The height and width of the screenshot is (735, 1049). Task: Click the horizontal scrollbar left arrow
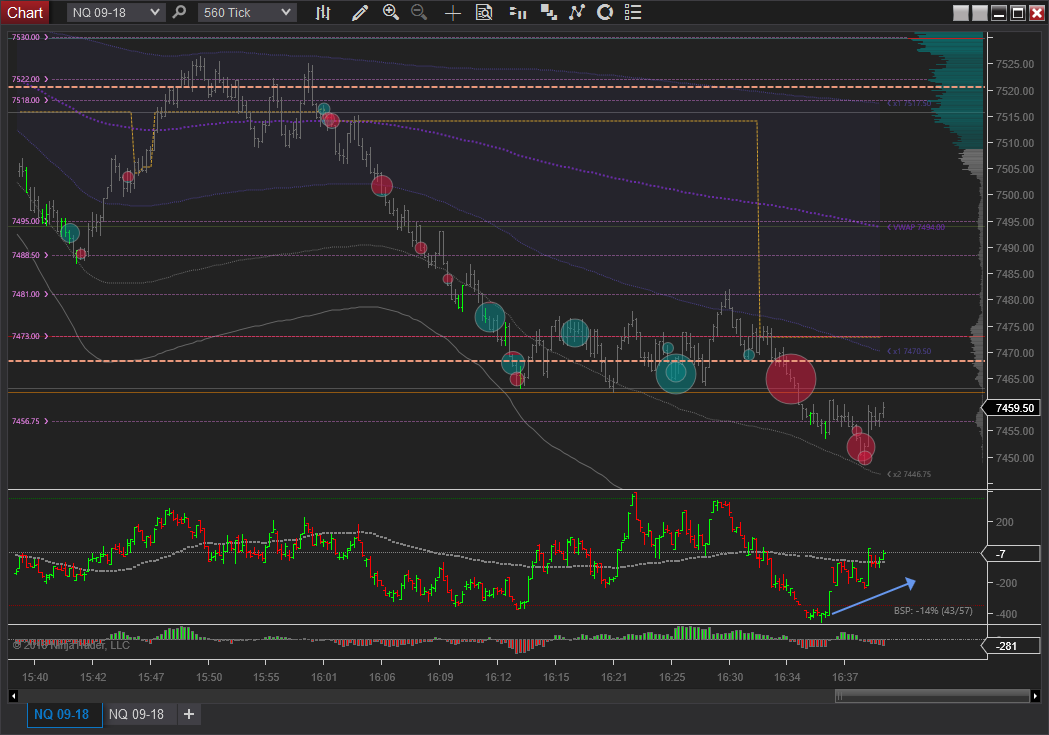(x=13, y=696)
